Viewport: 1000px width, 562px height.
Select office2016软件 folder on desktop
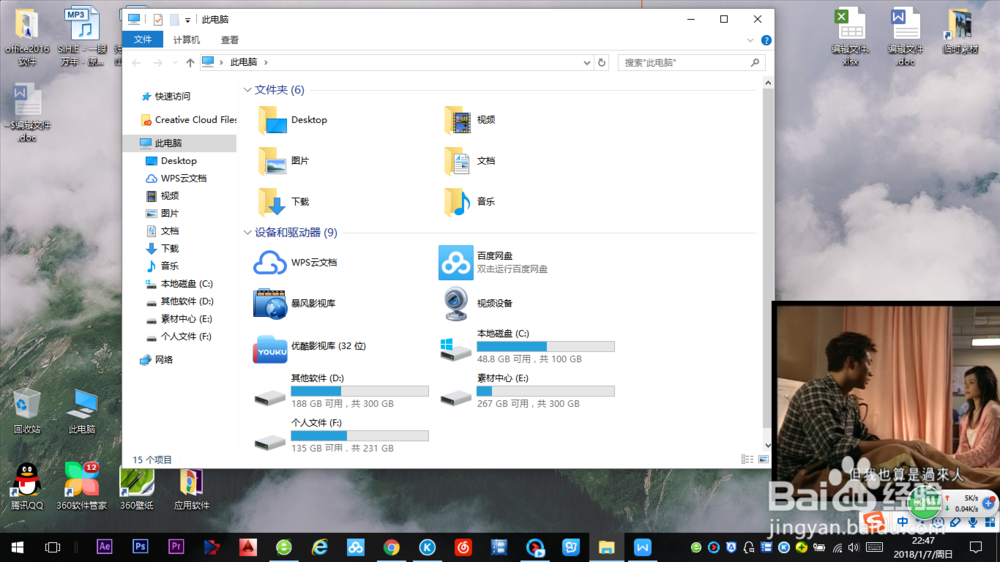pos(27,37)
